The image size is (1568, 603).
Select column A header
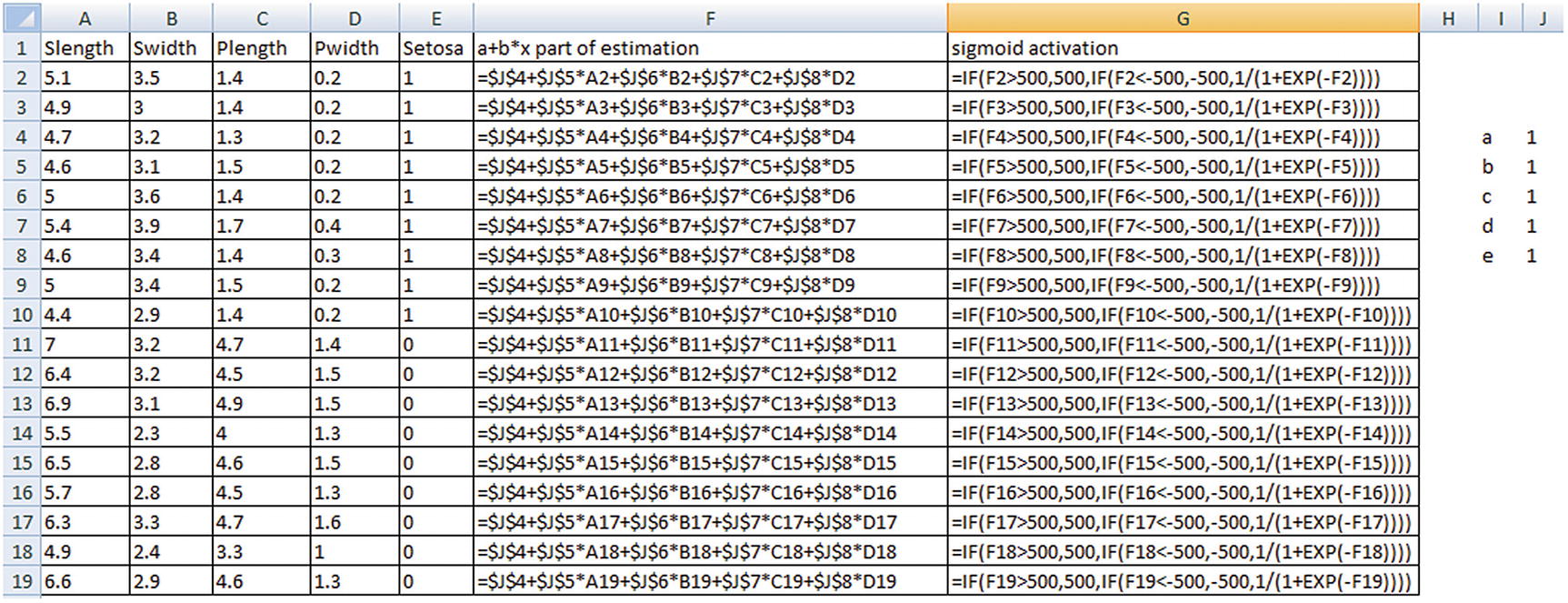(85, 18)
